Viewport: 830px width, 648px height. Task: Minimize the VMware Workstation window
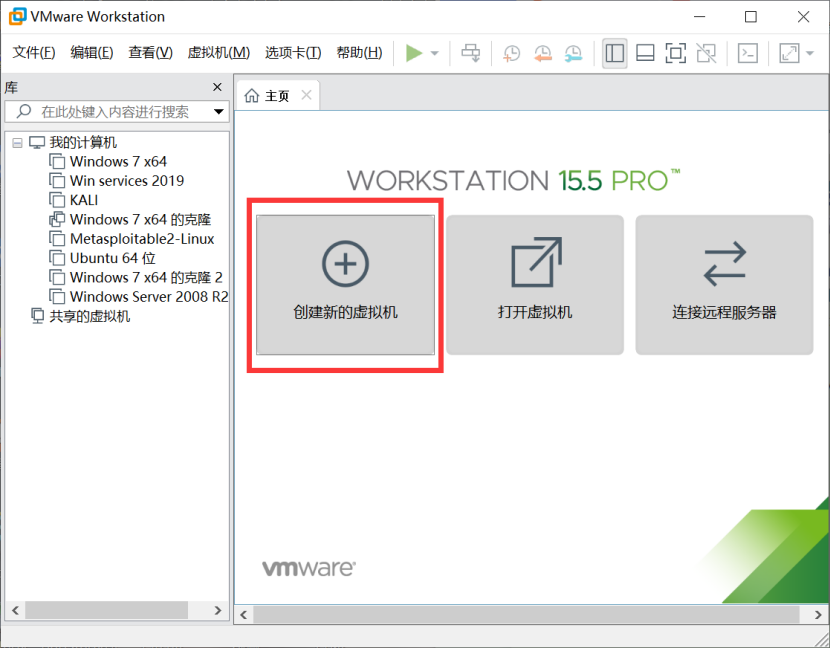700,17
